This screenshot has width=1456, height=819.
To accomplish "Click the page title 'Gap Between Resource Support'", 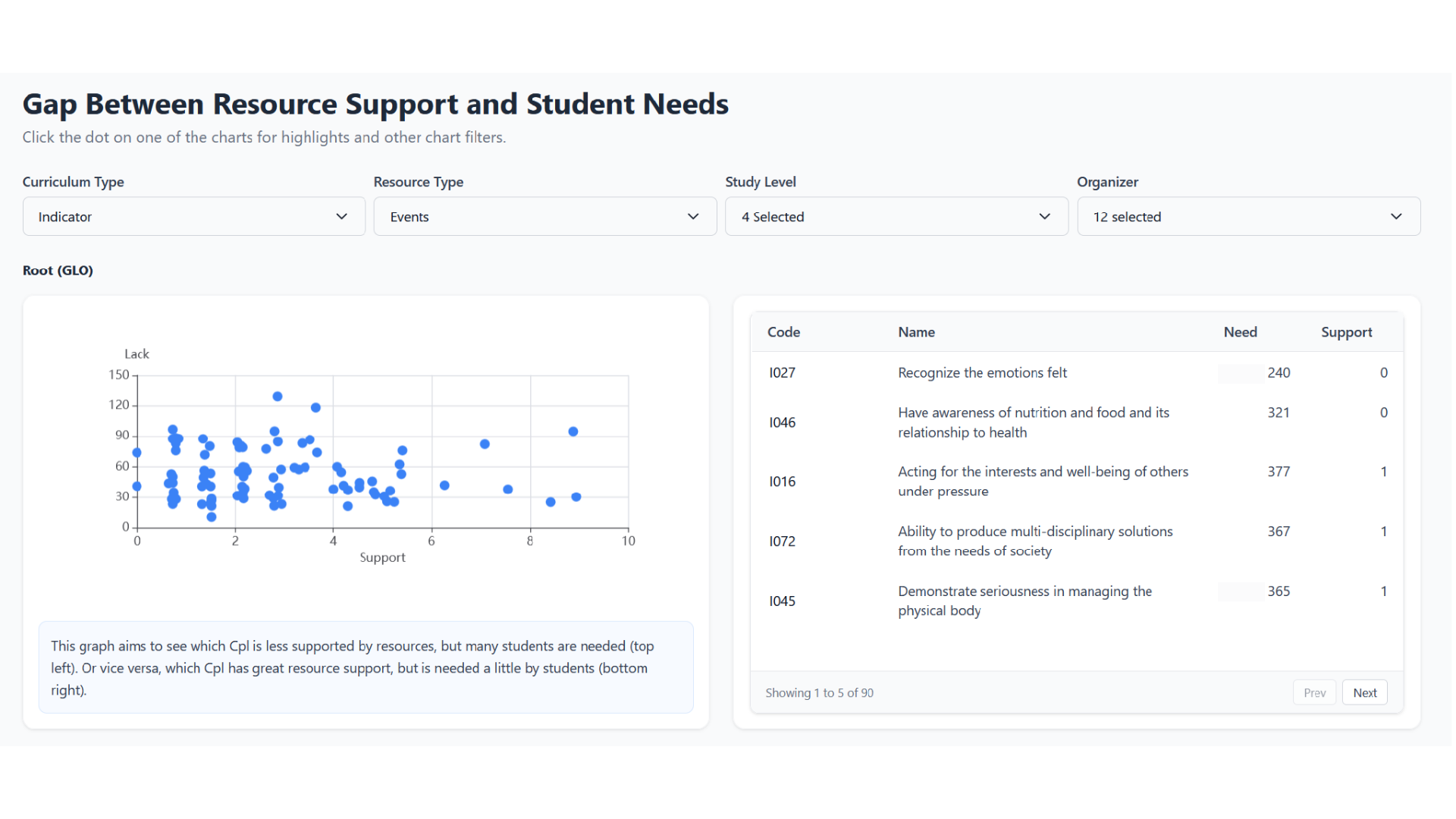I will pos(375,104).
